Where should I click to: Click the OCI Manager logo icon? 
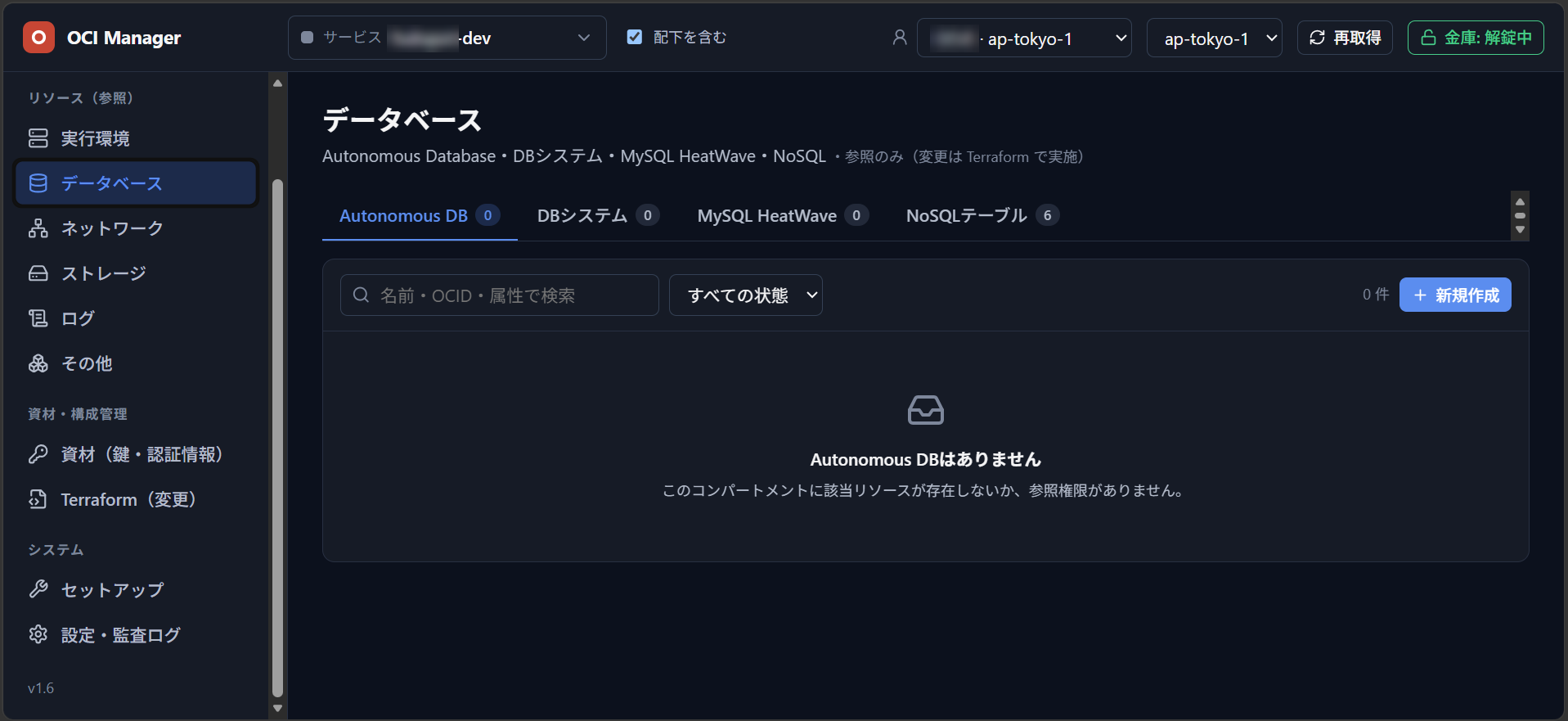38,38
